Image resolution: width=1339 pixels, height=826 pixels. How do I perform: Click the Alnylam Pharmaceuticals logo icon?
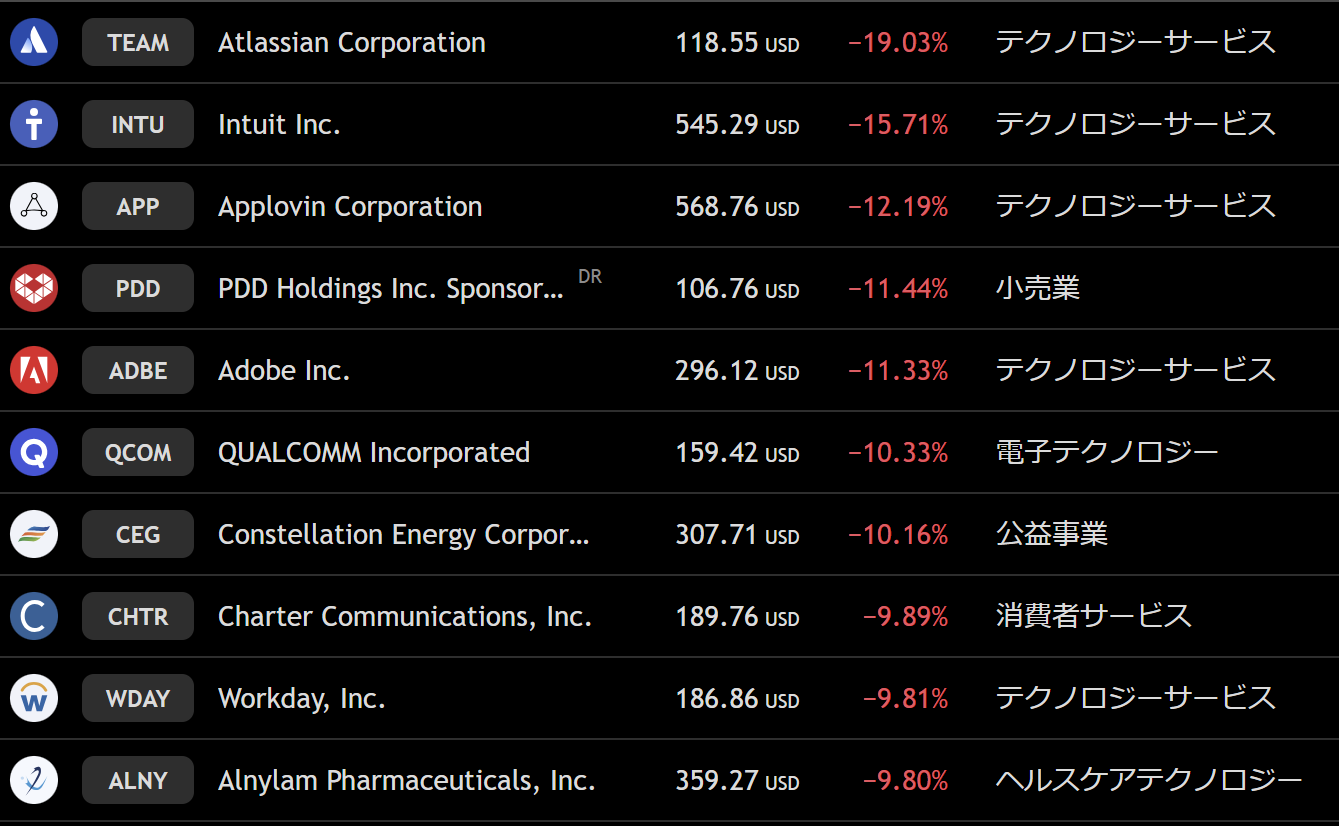pyautogui.click(x=34, y=781)
